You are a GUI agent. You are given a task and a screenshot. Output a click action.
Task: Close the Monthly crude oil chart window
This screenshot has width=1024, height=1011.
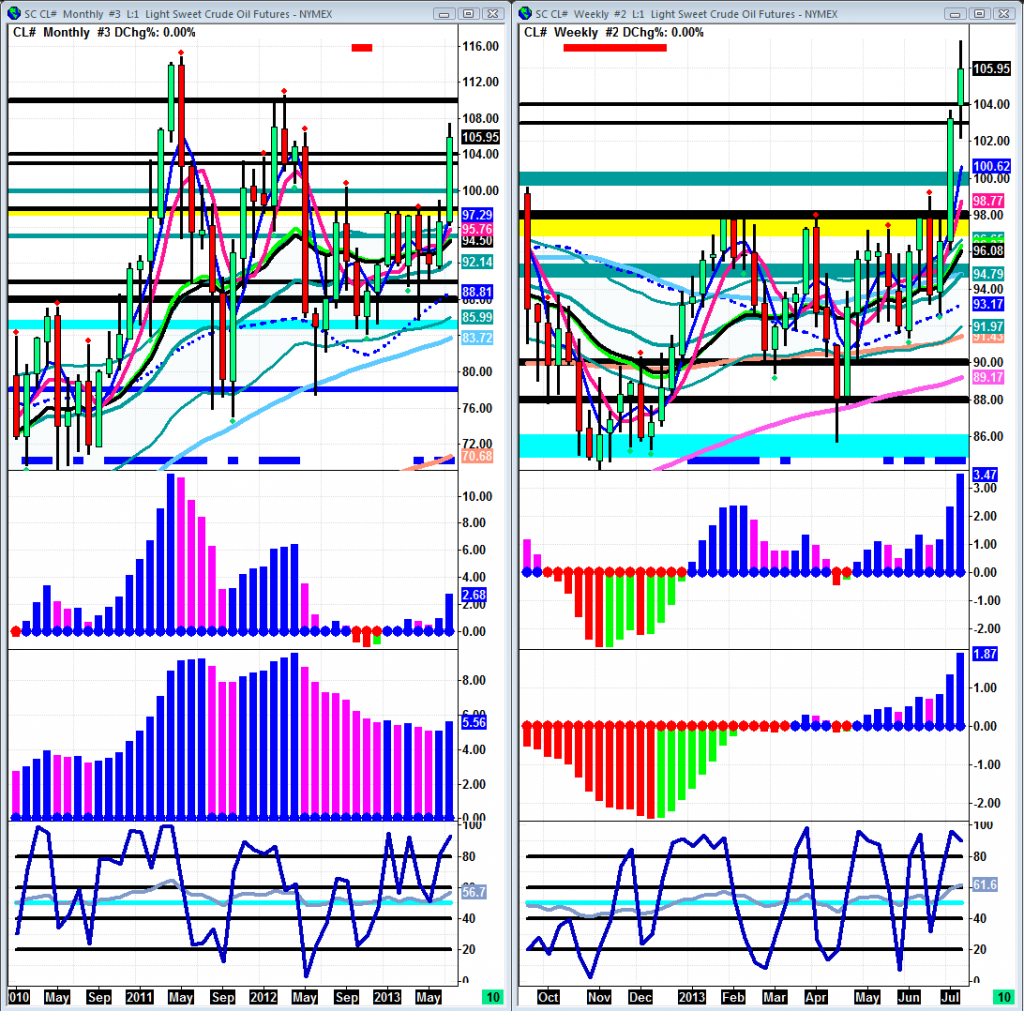493,12
